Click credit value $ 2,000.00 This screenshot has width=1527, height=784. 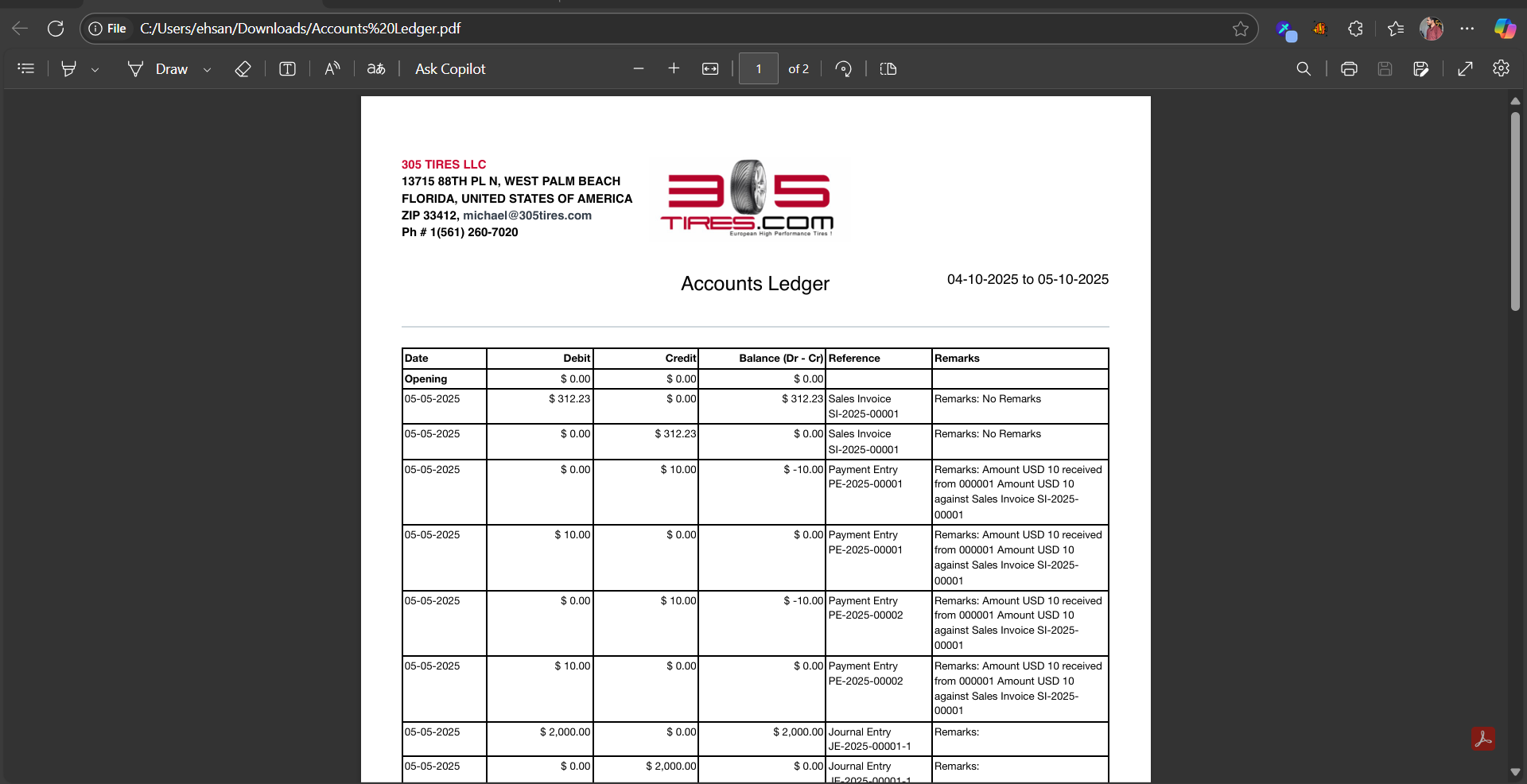[x=670, y=767]
